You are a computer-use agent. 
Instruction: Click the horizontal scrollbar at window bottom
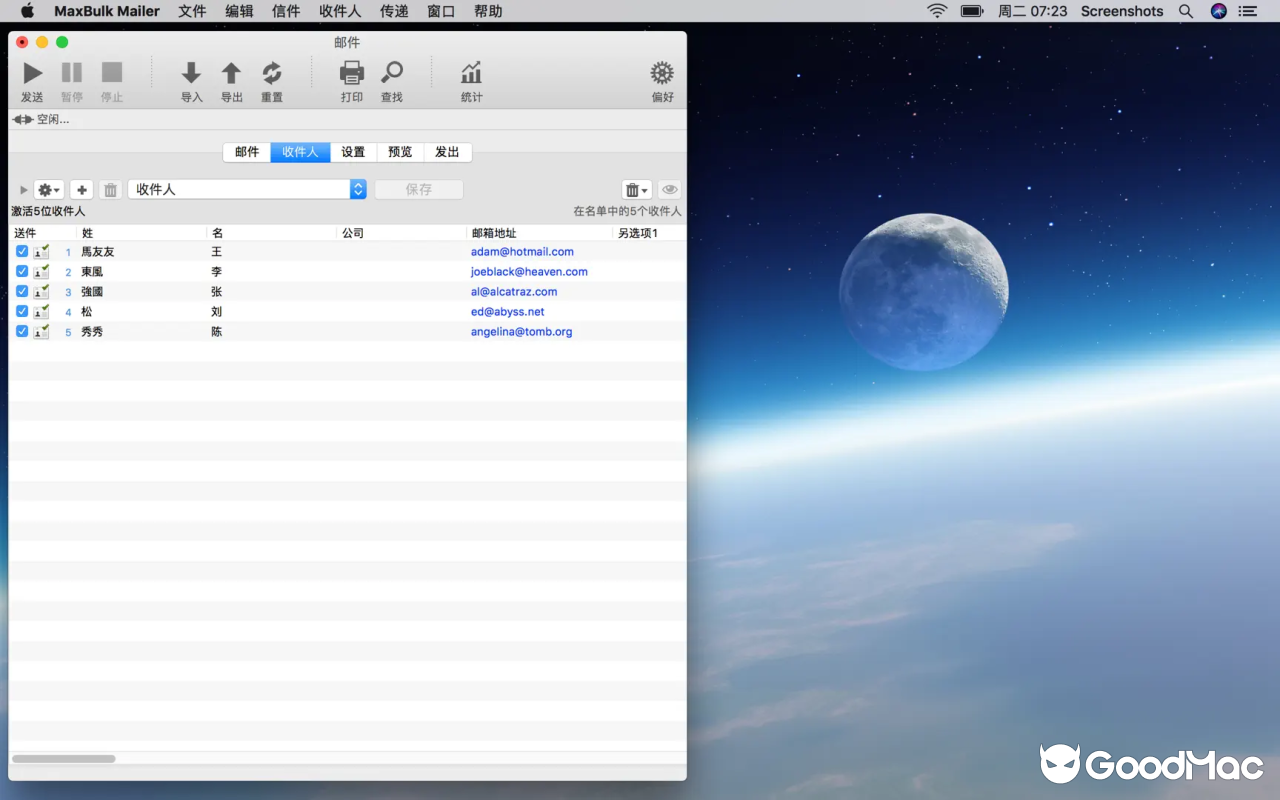tap(63, 759)
